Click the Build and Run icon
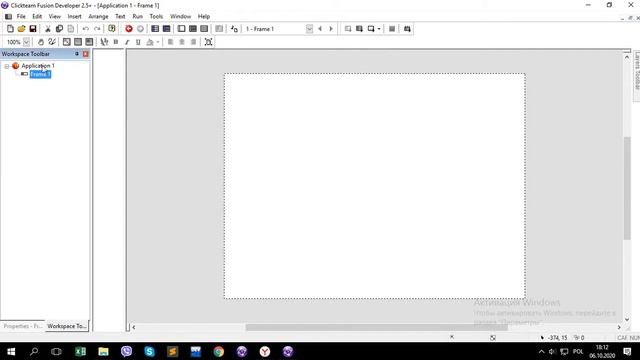 (407, 29)
